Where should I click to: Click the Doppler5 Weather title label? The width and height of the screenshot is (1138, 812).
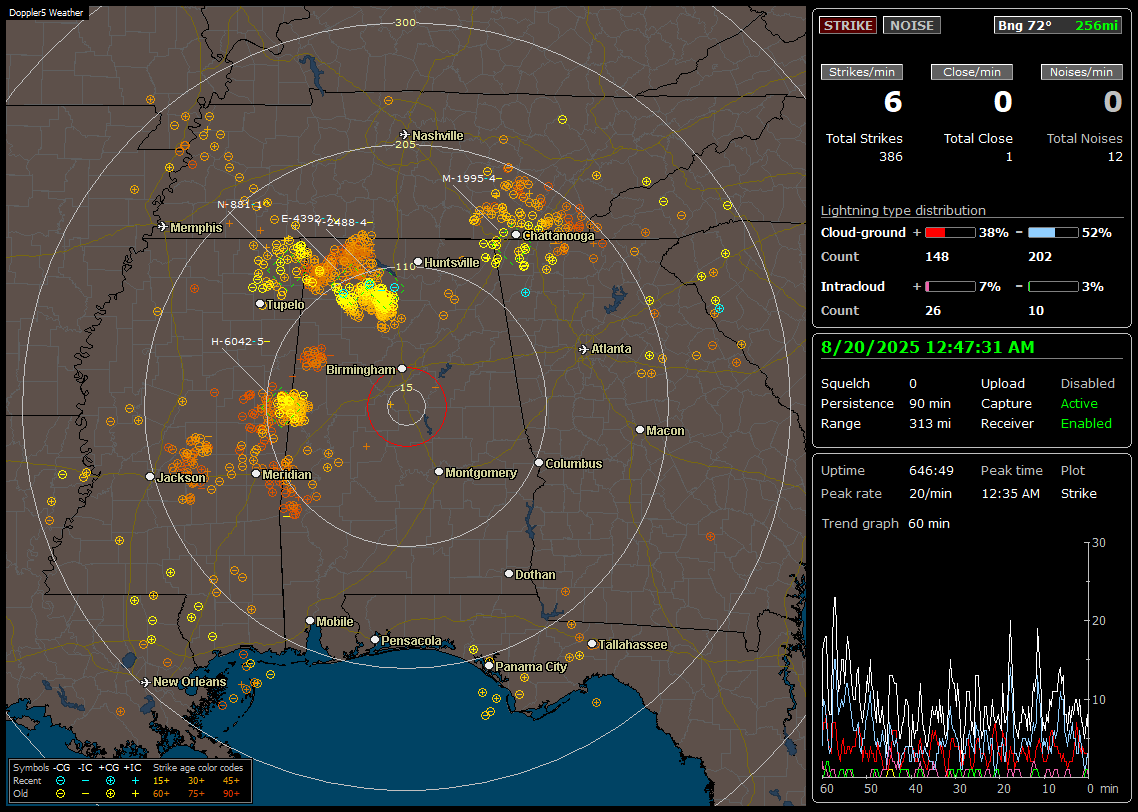point(46,12)
